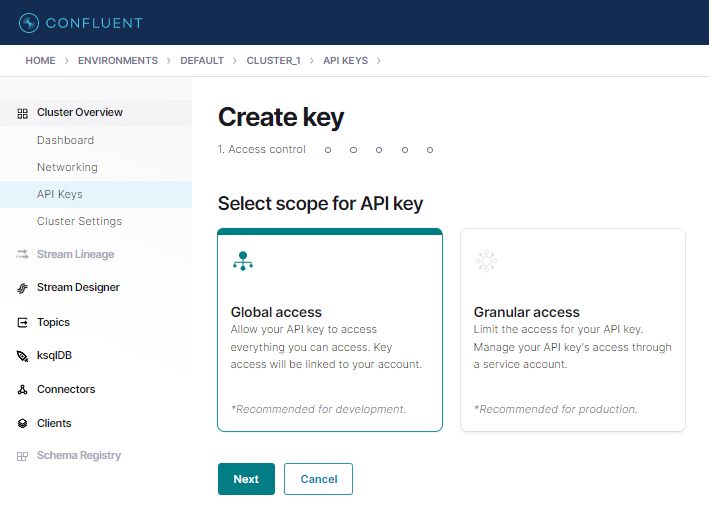Open the API Keys sidebar item

tap(96, 194)
